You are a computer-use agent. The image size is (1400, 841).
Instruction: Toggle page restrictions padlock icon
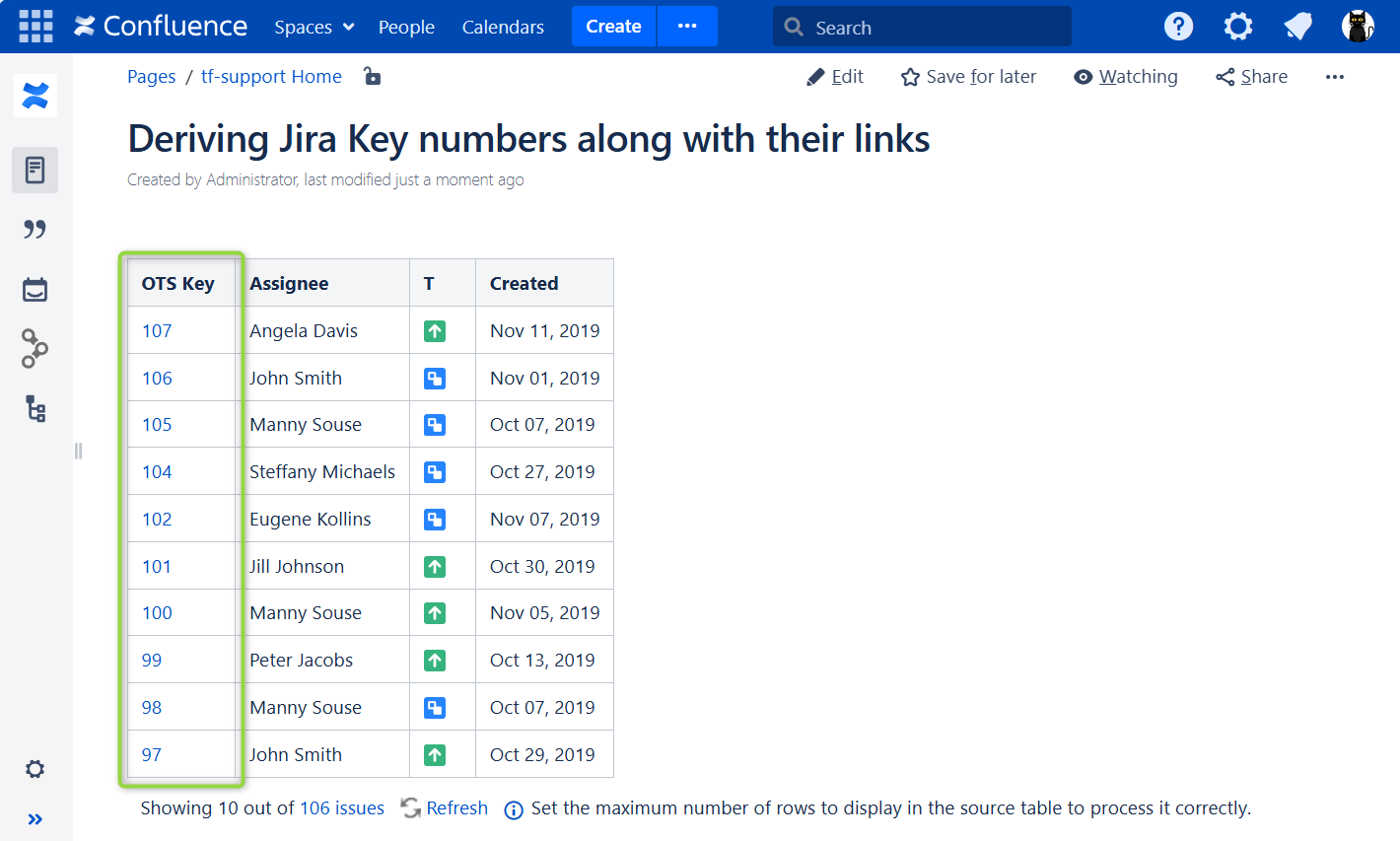click(372, 76)
